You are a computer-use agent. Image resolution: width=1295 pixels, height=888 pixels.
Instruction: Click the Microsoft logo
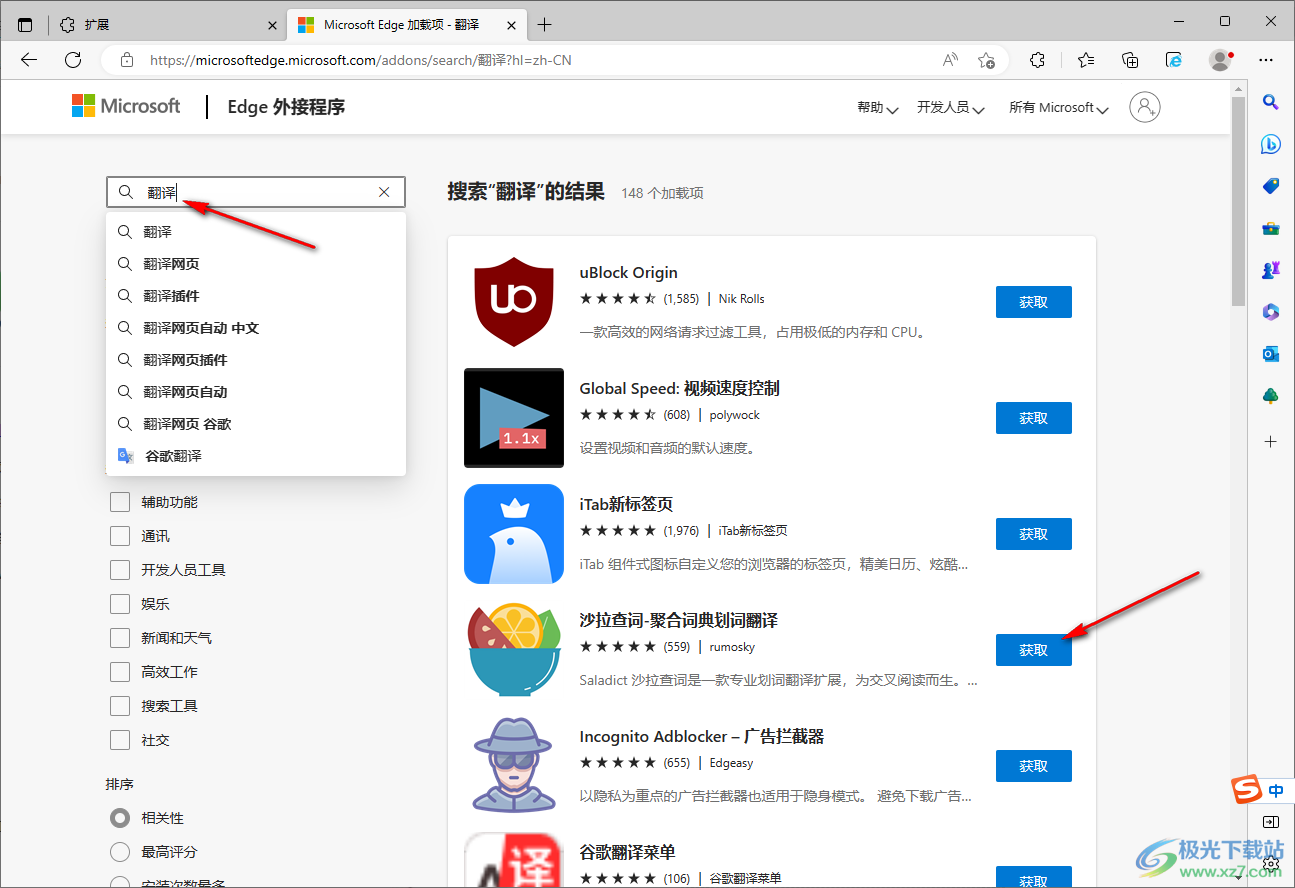point(126,106)
